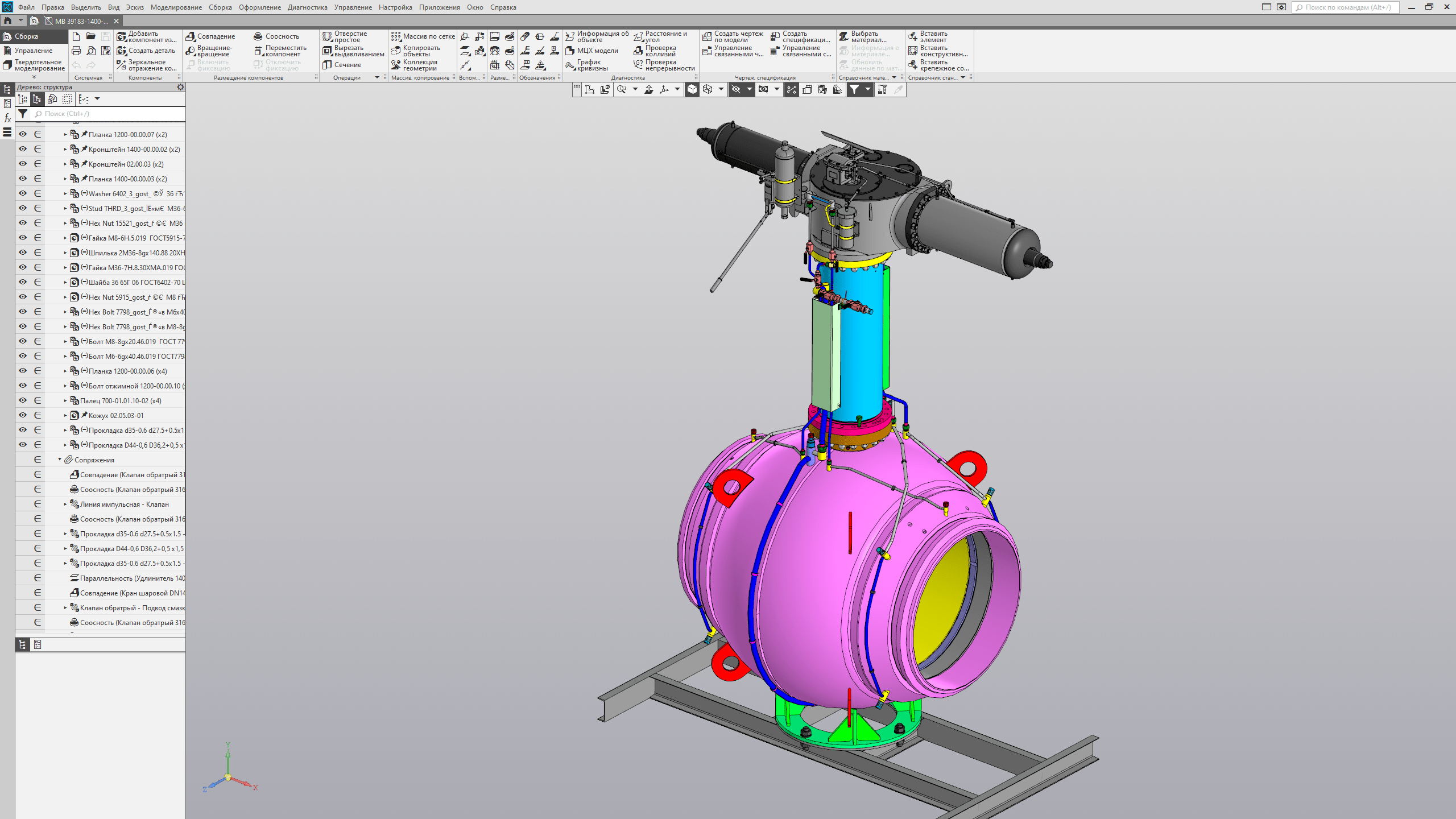Toggle eye for Болт отжимной 1200-00.00.10
1456x819 pixels.
tap(23, 386)
